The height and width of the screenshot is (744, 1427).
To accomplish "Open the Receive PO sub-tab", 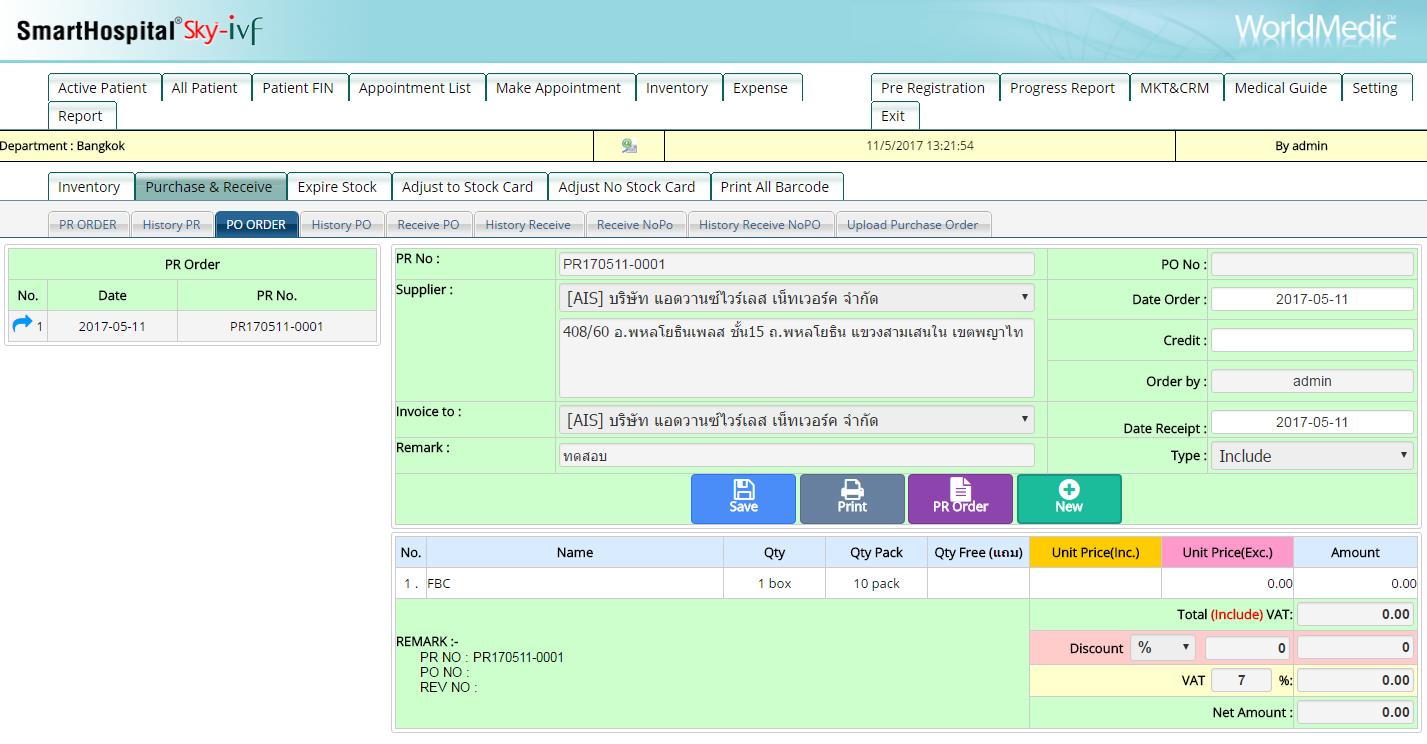I will [x=429, y=225].
